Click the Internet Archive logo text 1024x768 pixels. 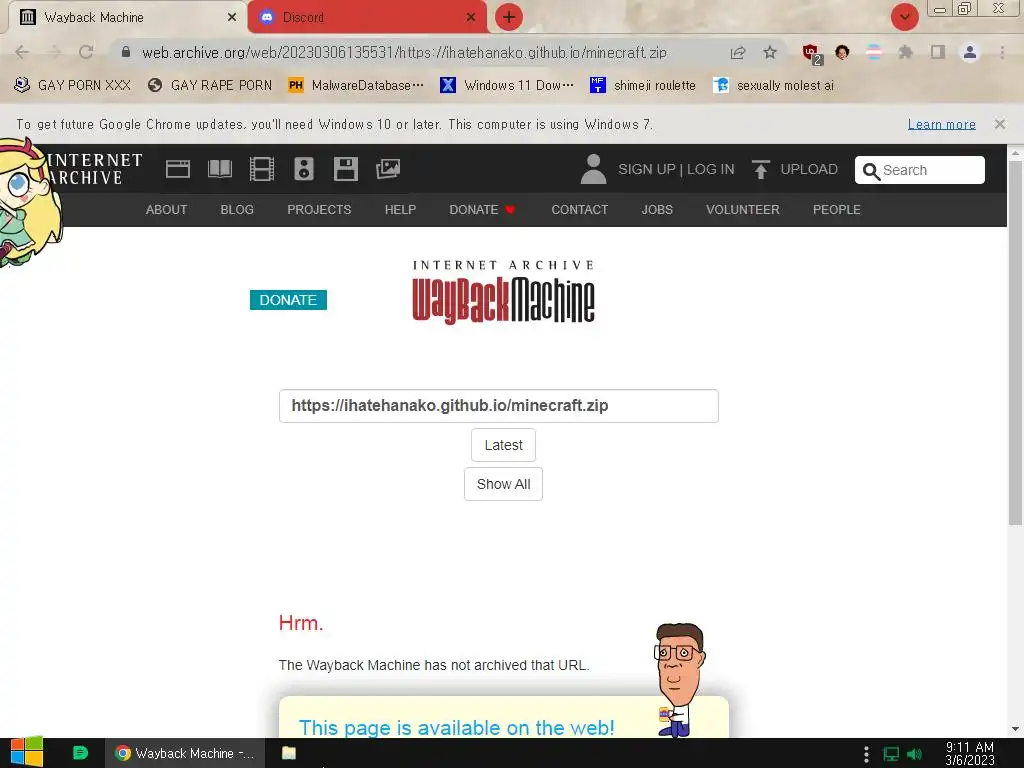(x=94, y=169)
